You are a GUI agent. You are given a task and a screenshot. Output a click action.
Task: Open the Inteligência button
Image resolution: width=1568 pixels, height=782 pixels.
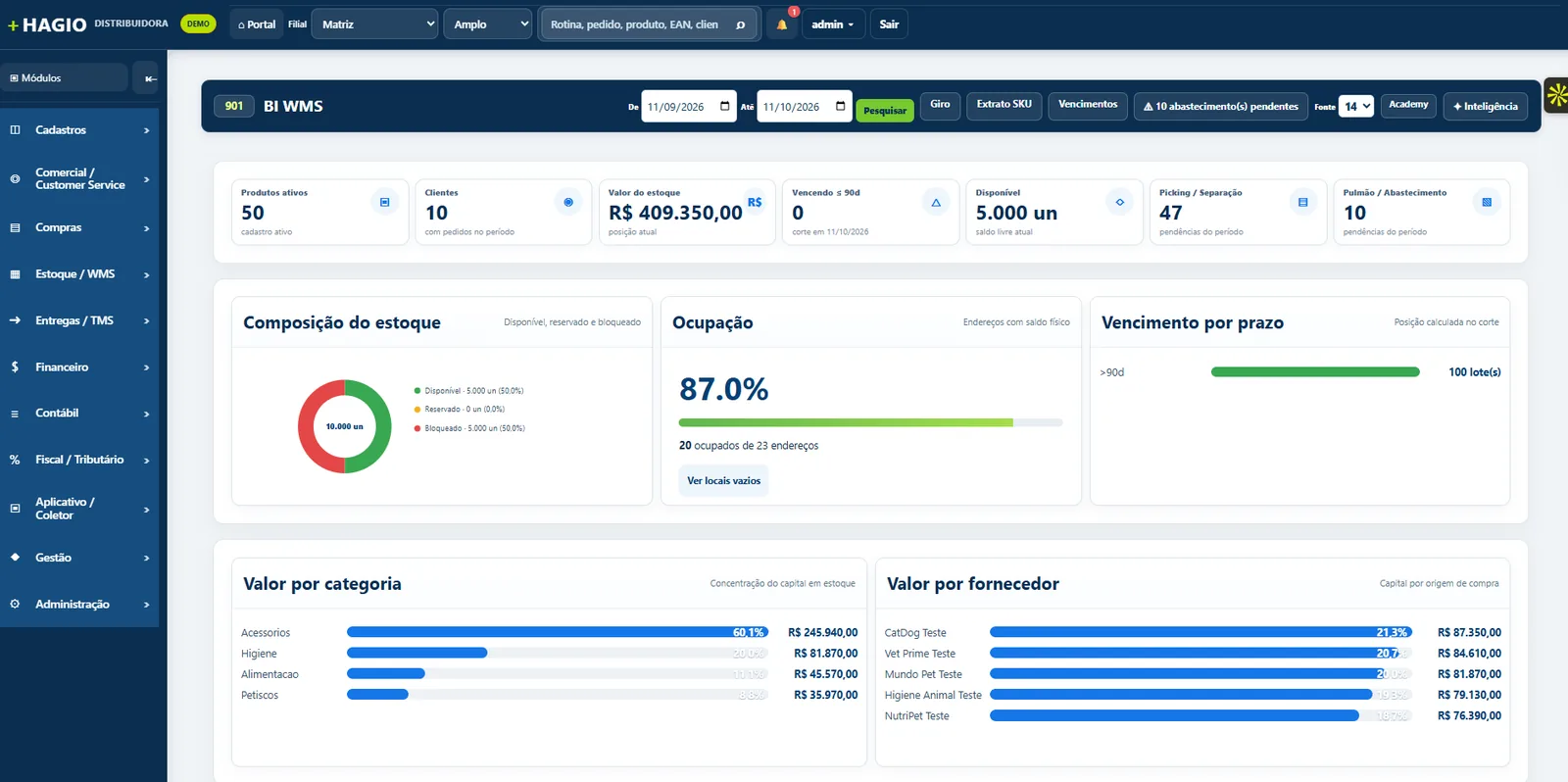(x=1486, y=106)
